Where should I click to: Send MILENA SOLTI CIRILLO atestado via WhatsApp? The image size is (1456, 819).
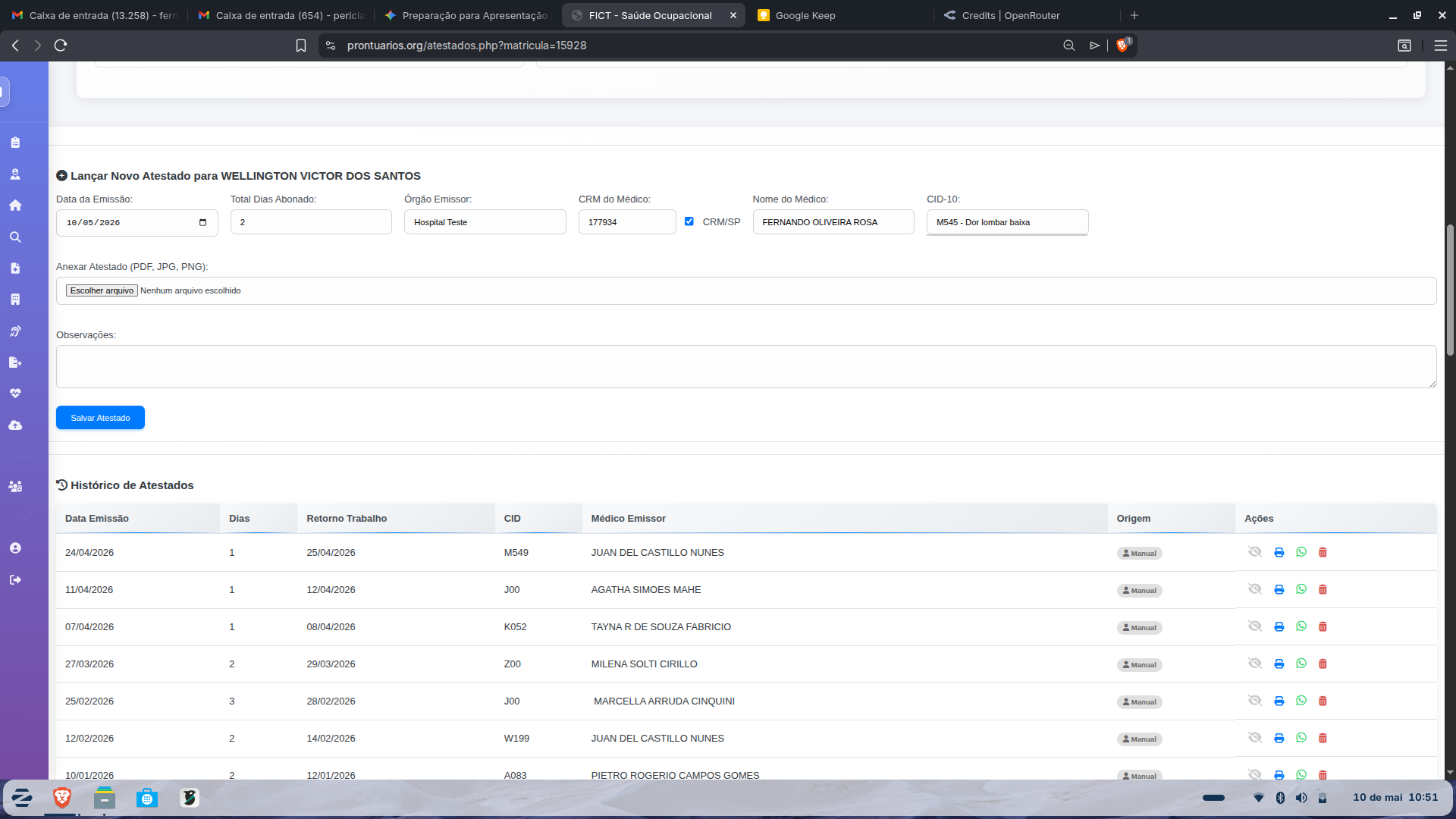[x=1301, y=664]
